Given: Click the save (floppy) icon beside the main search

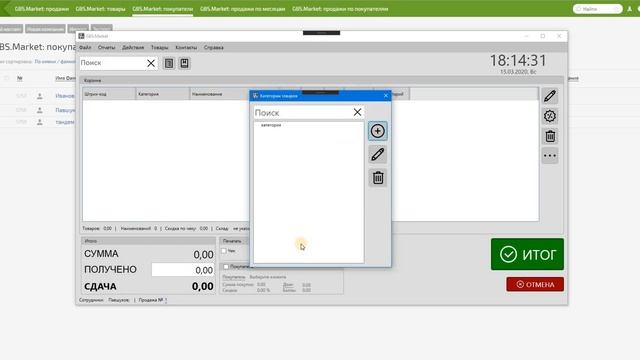Looking at the screenshot, I should pyautogui.click(x=184, y=63).
